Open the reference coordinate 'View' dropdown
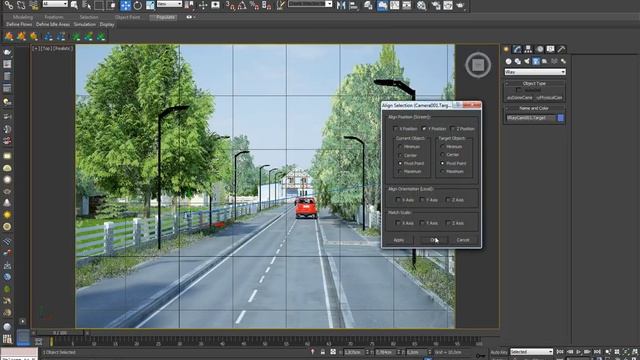 (169, 4)
